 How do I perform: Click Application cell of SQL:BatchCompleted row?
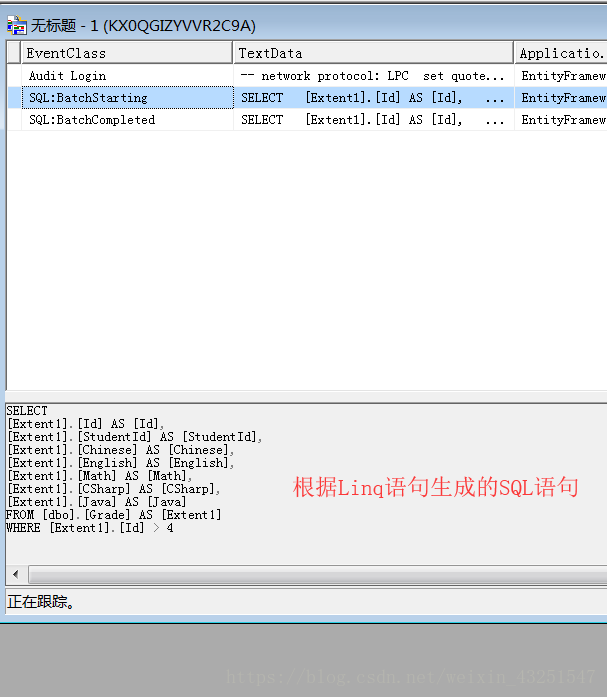tap(561, 120)
